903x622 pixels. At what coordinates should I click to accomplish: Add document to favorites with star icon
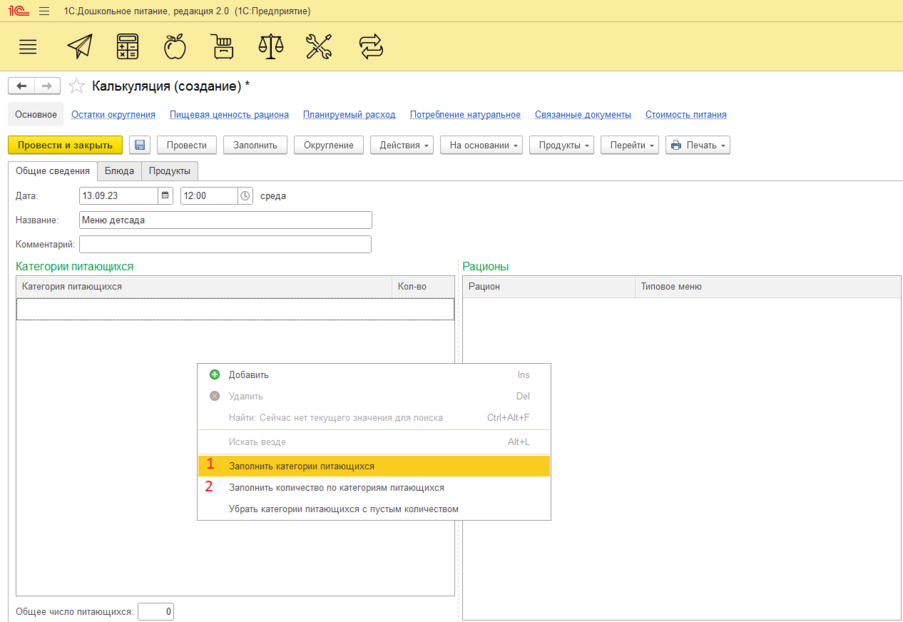point(77,86)
